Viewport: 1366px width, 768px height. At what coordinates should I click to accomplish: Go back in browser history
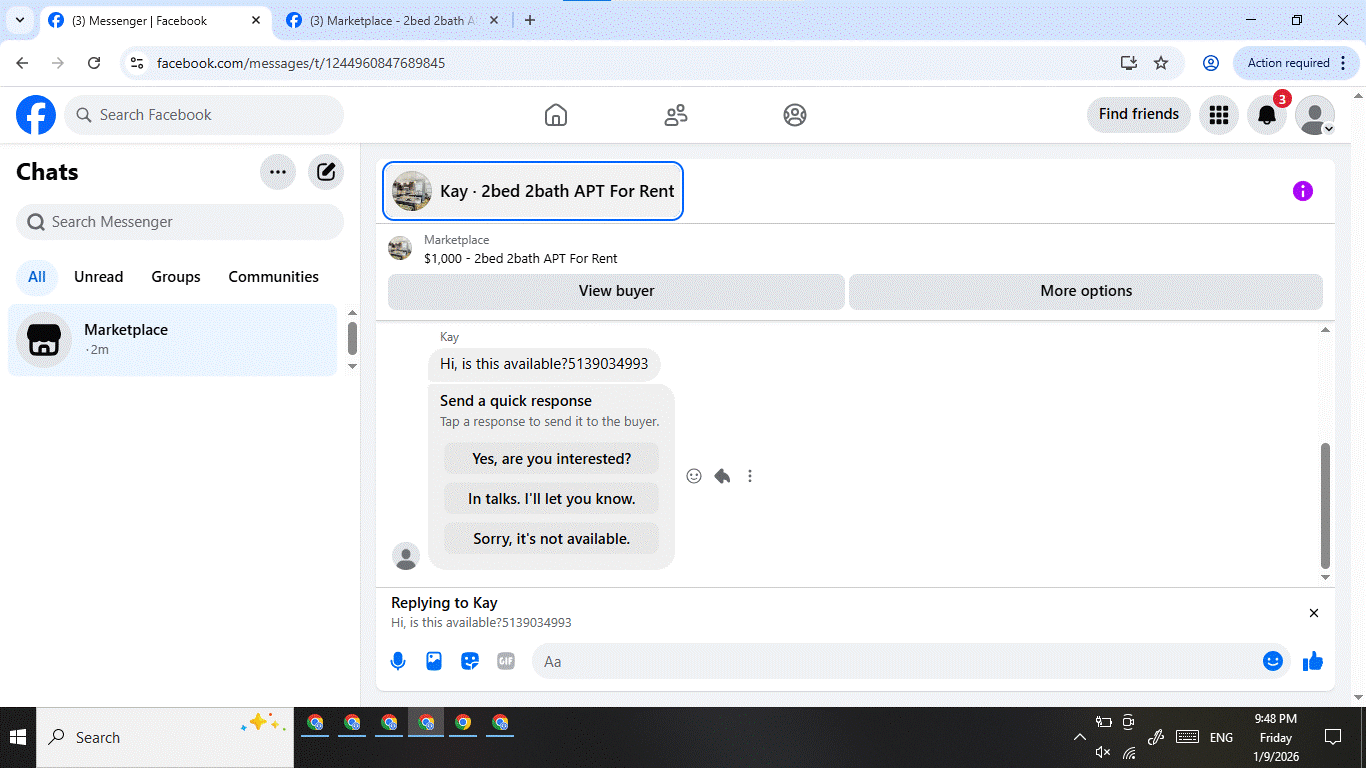click(x=22, y=63)
